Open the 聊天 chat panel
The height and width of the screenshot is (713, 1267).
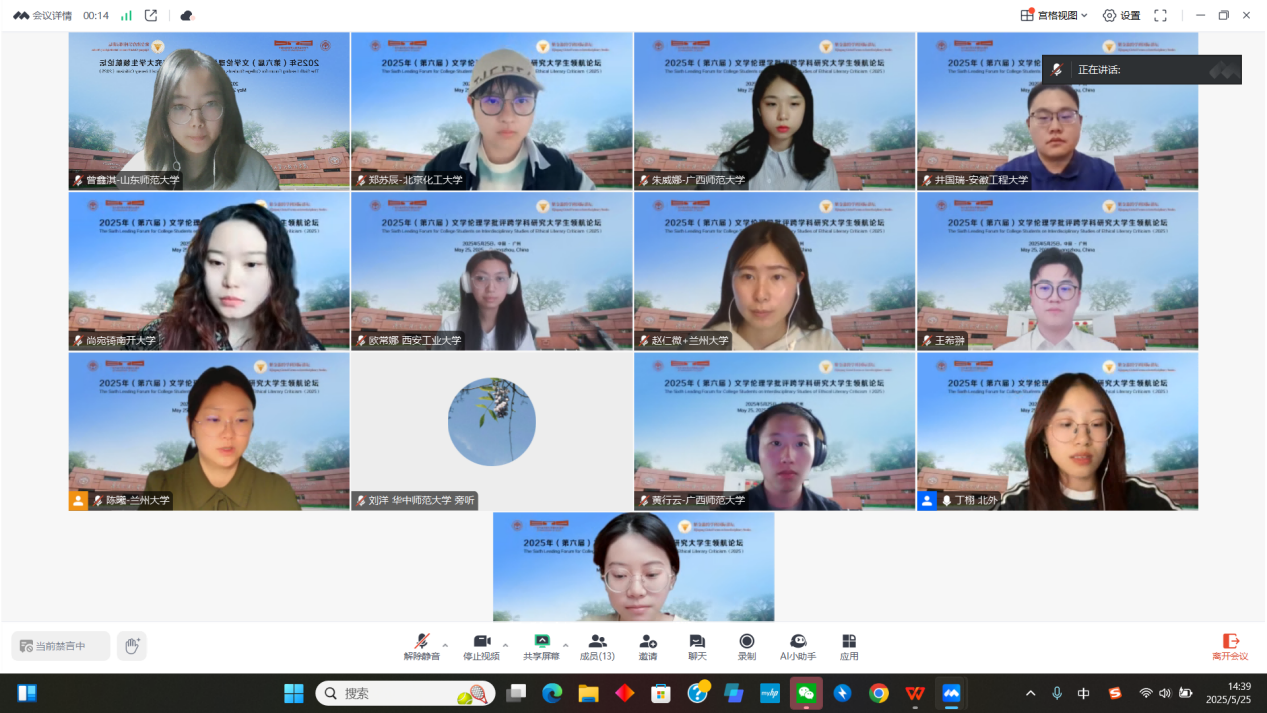pos(697,646)
